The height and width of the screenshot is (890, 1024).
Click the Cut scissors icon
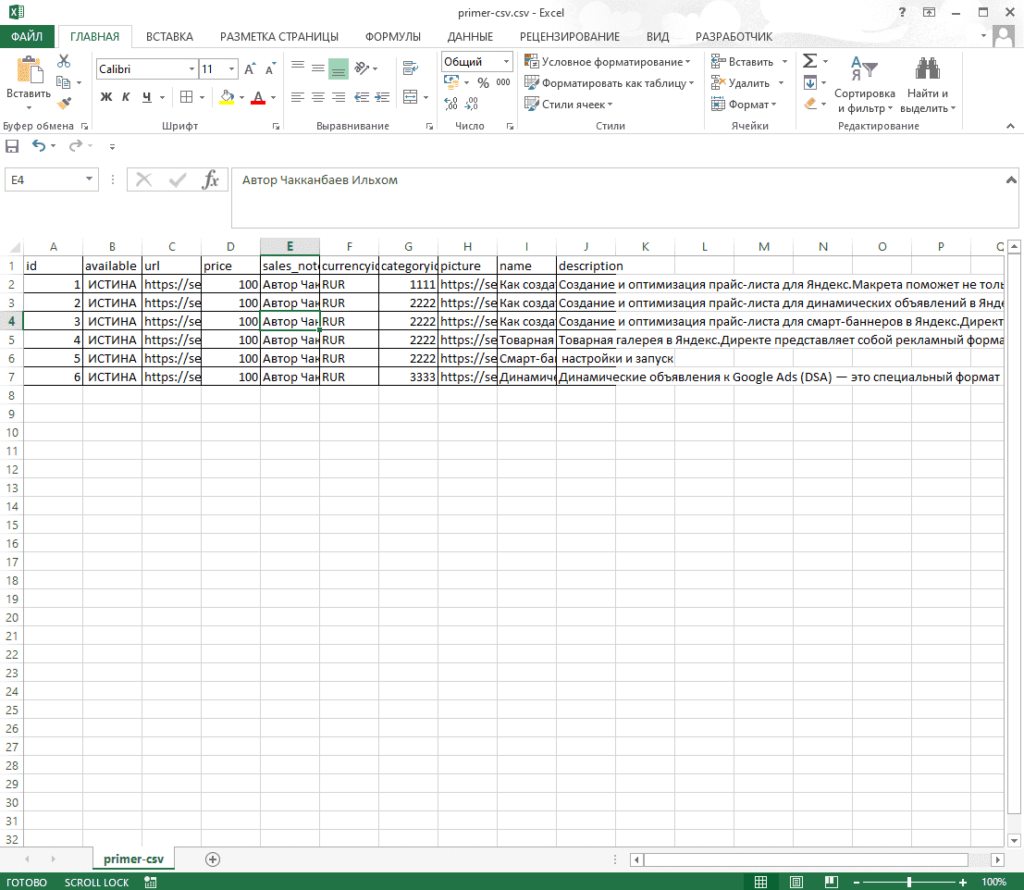pyautogui.click(x=64, y=62)
